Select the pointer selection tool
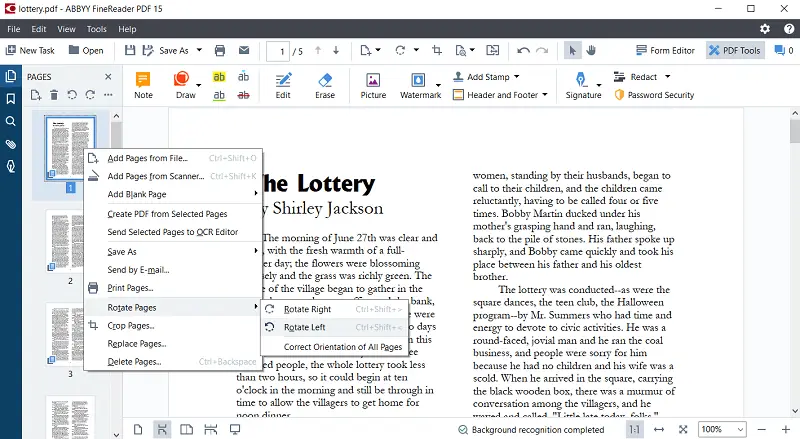This screenshot has height=439, width=800. [572, 51]
